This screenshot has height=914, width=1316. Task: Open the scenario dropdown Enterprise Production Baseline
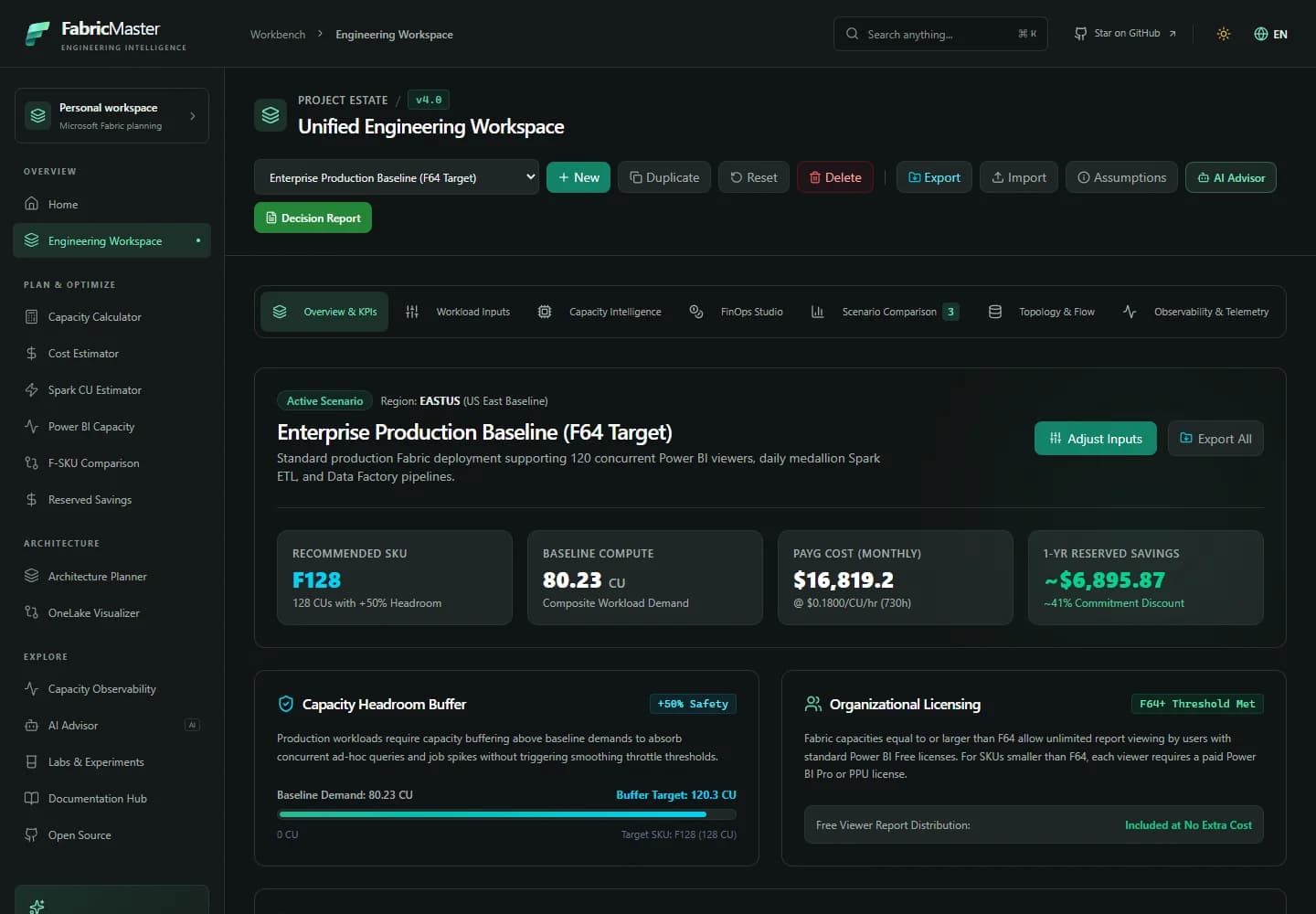coord(396,177)
